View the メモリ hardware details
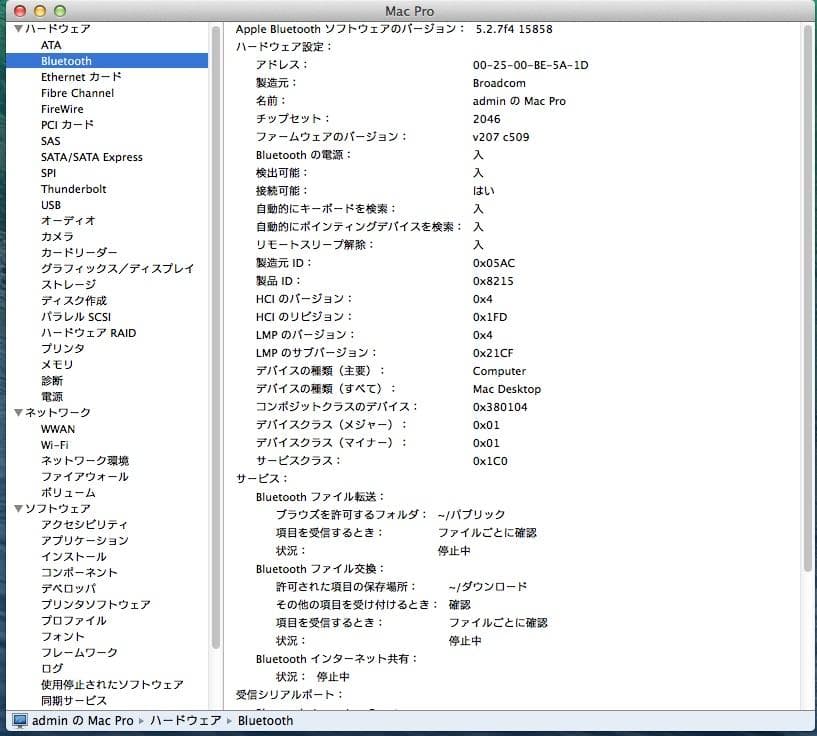 tap(57, 364)
